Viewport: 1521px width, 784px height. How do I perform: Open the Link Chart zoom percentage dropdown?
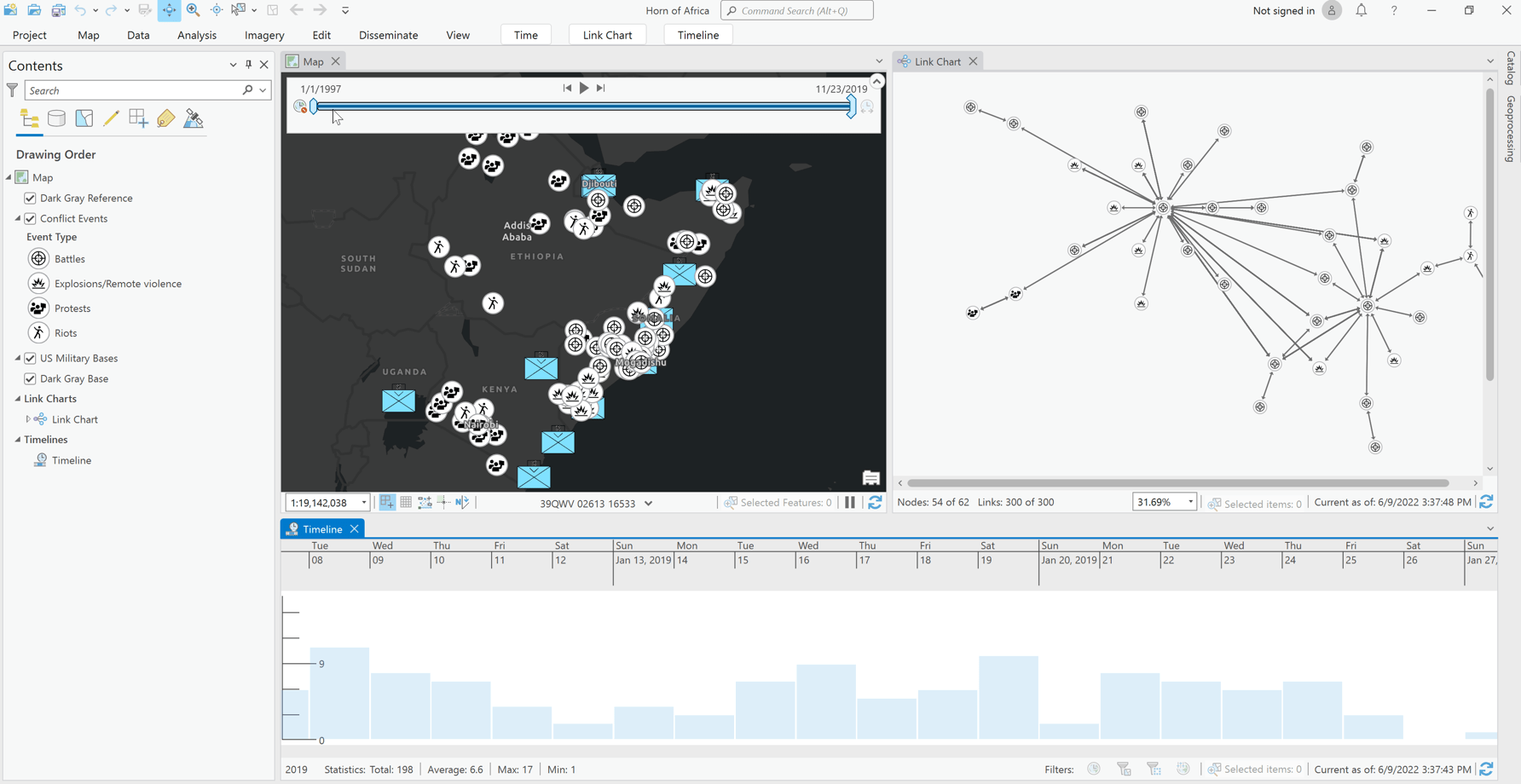(1190, 502)
